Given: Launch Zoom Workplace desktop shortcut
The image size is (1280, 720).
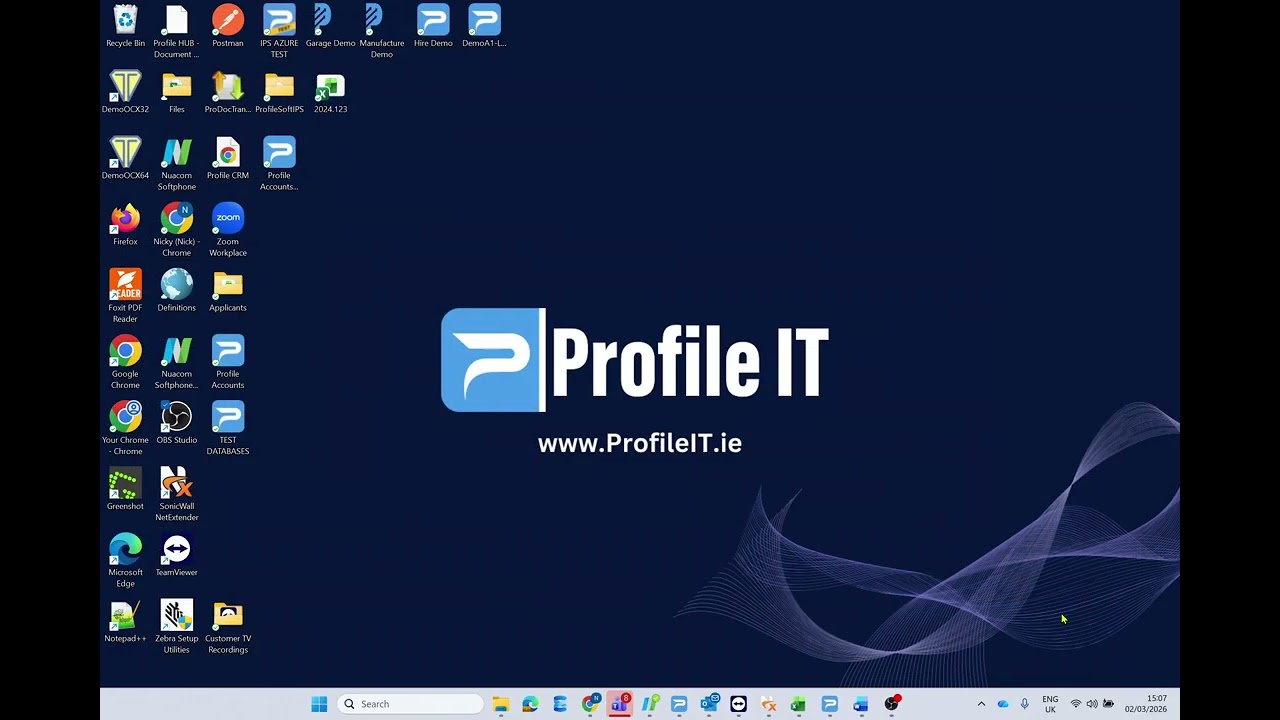Looking at the screenshot, I should [228, 230].
